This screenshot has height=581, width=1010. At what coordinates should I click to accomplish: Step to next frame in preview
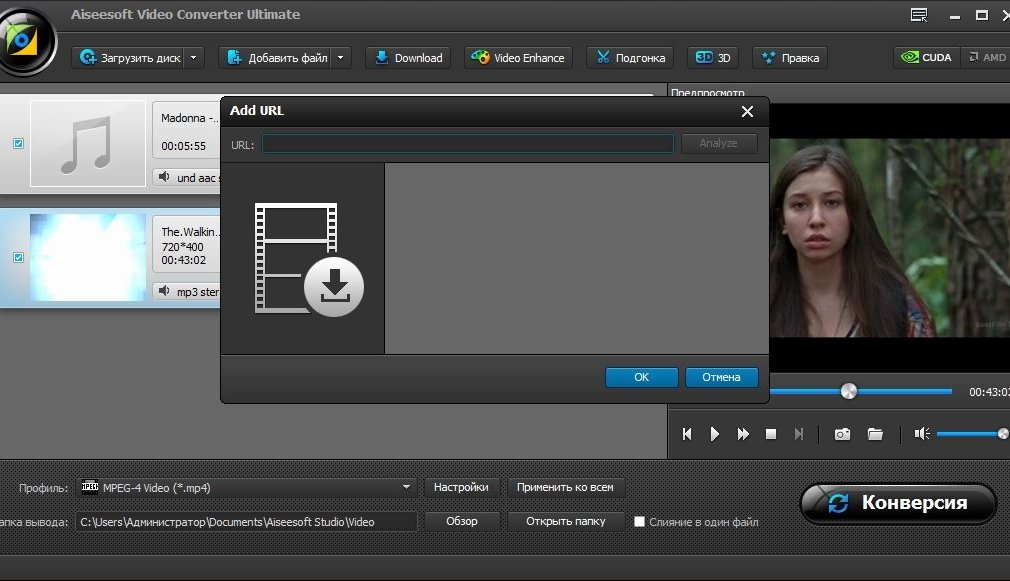pyautogui.click(x=799, y=434)
